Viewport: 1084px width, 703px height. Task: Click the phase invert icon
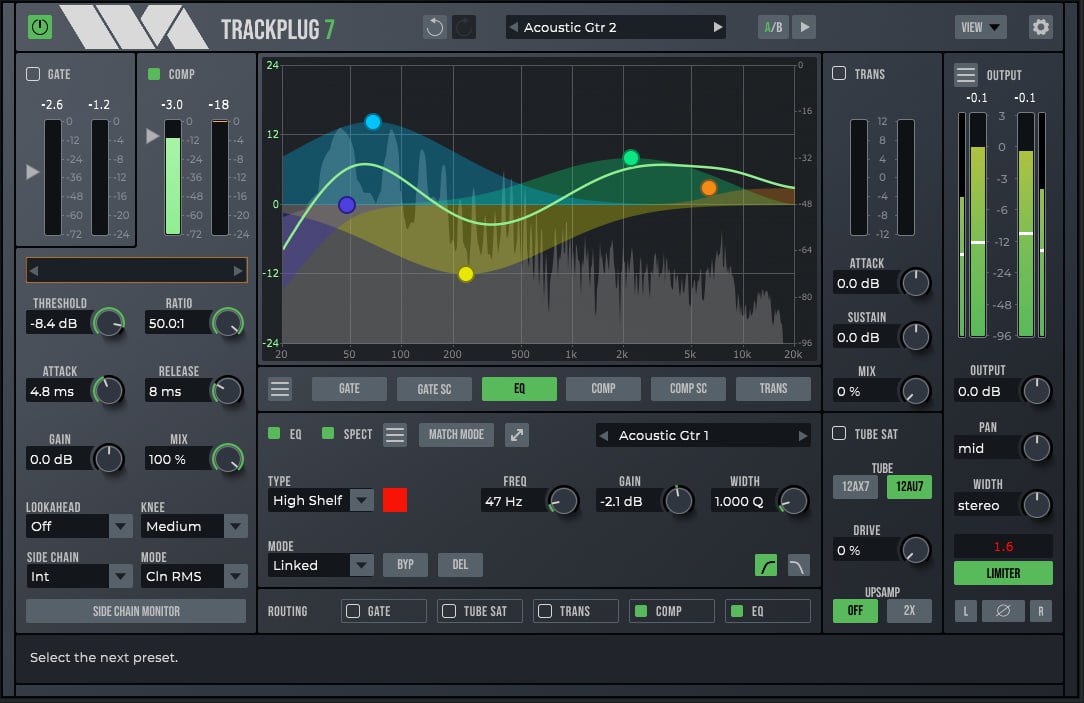pos(1003,611)
